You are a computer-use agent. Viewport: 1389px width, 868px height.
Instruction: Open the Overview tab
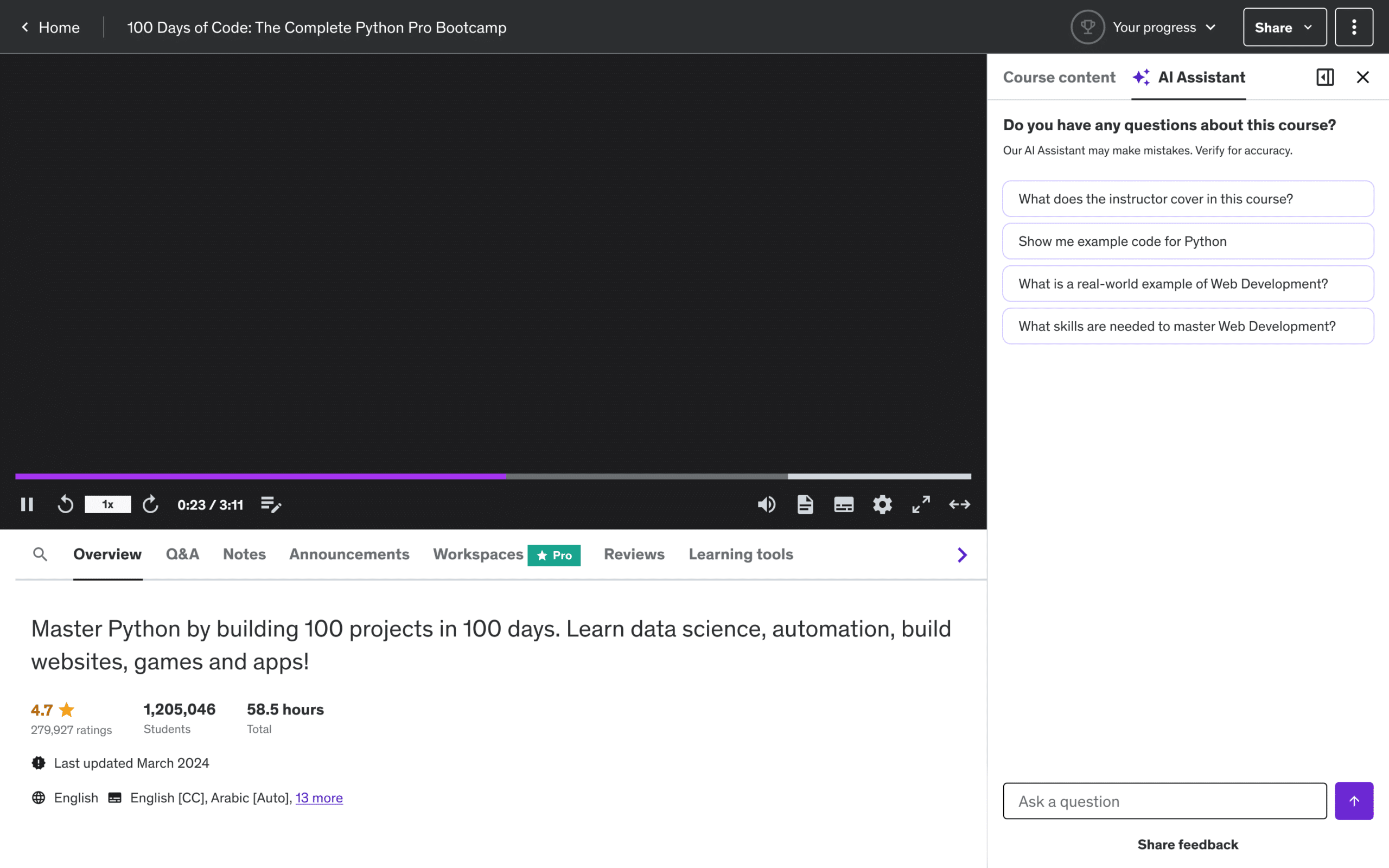click(x=107, y=554)
